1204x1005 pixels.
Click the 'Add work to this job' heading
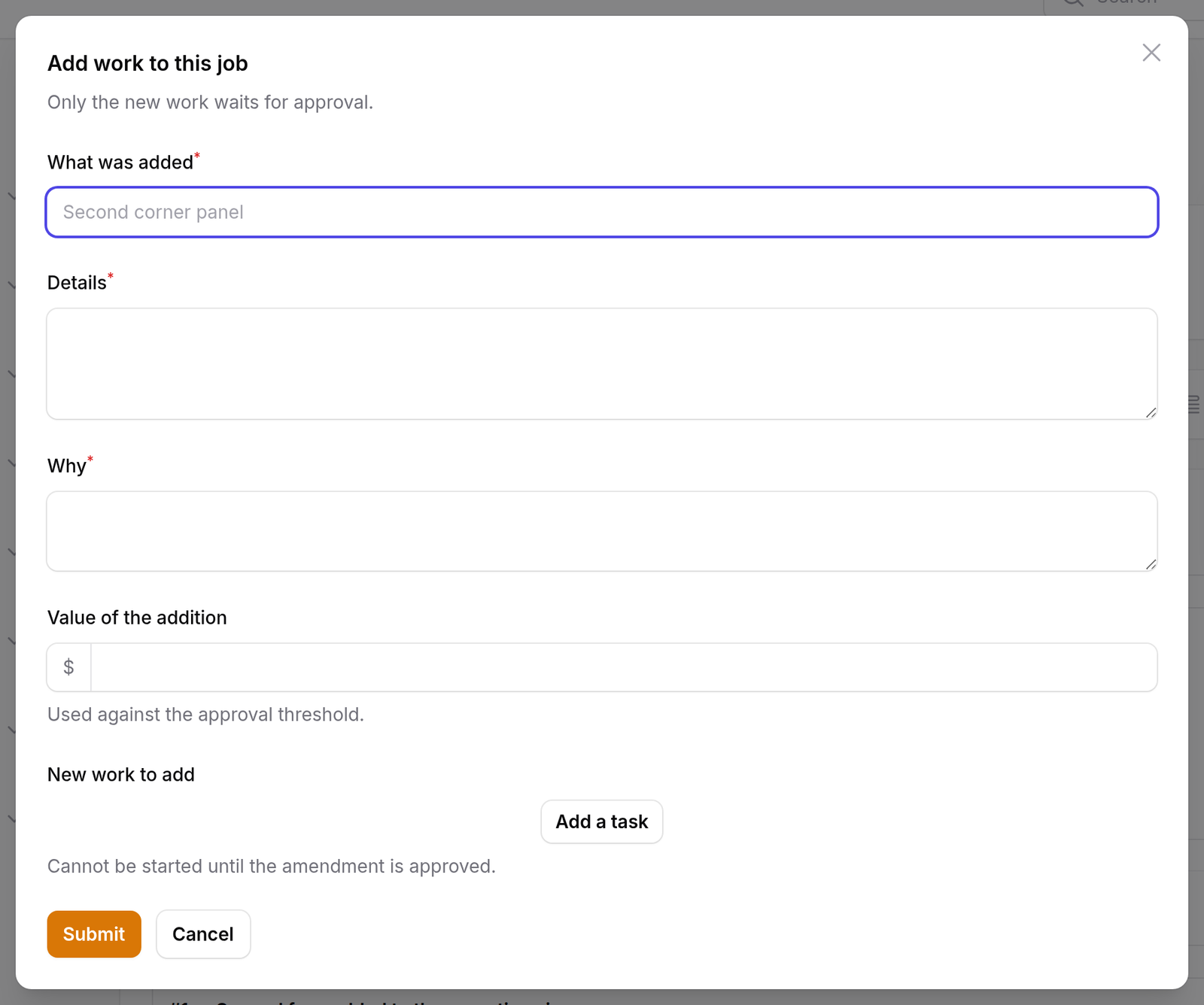(x=147, y=63)
